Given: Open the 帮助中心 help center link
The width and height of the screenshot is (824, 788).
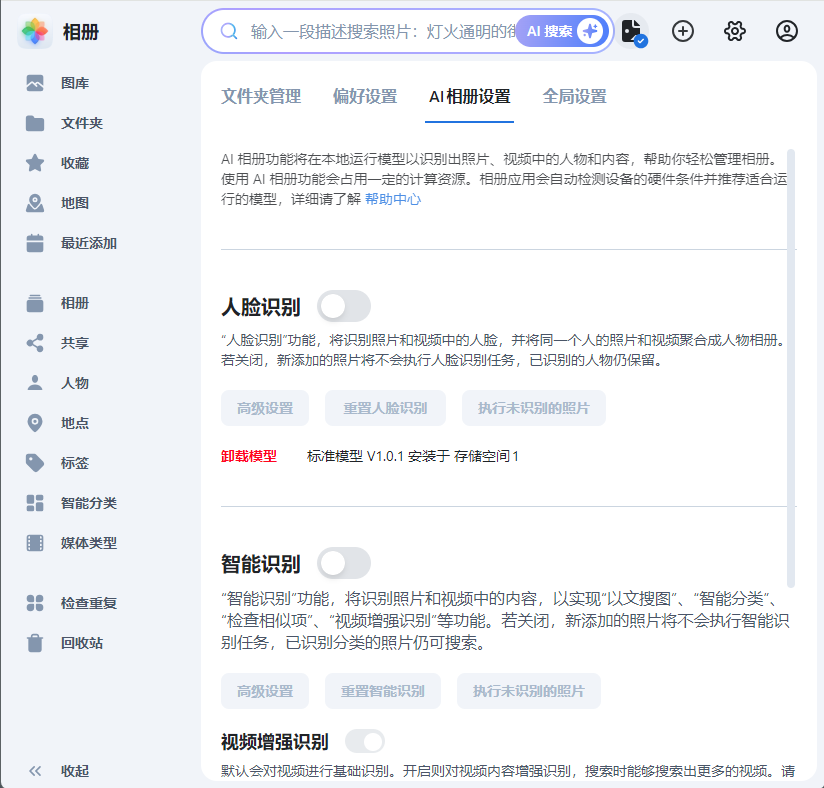Looking at the screenshot, I should tap(393, 199).
